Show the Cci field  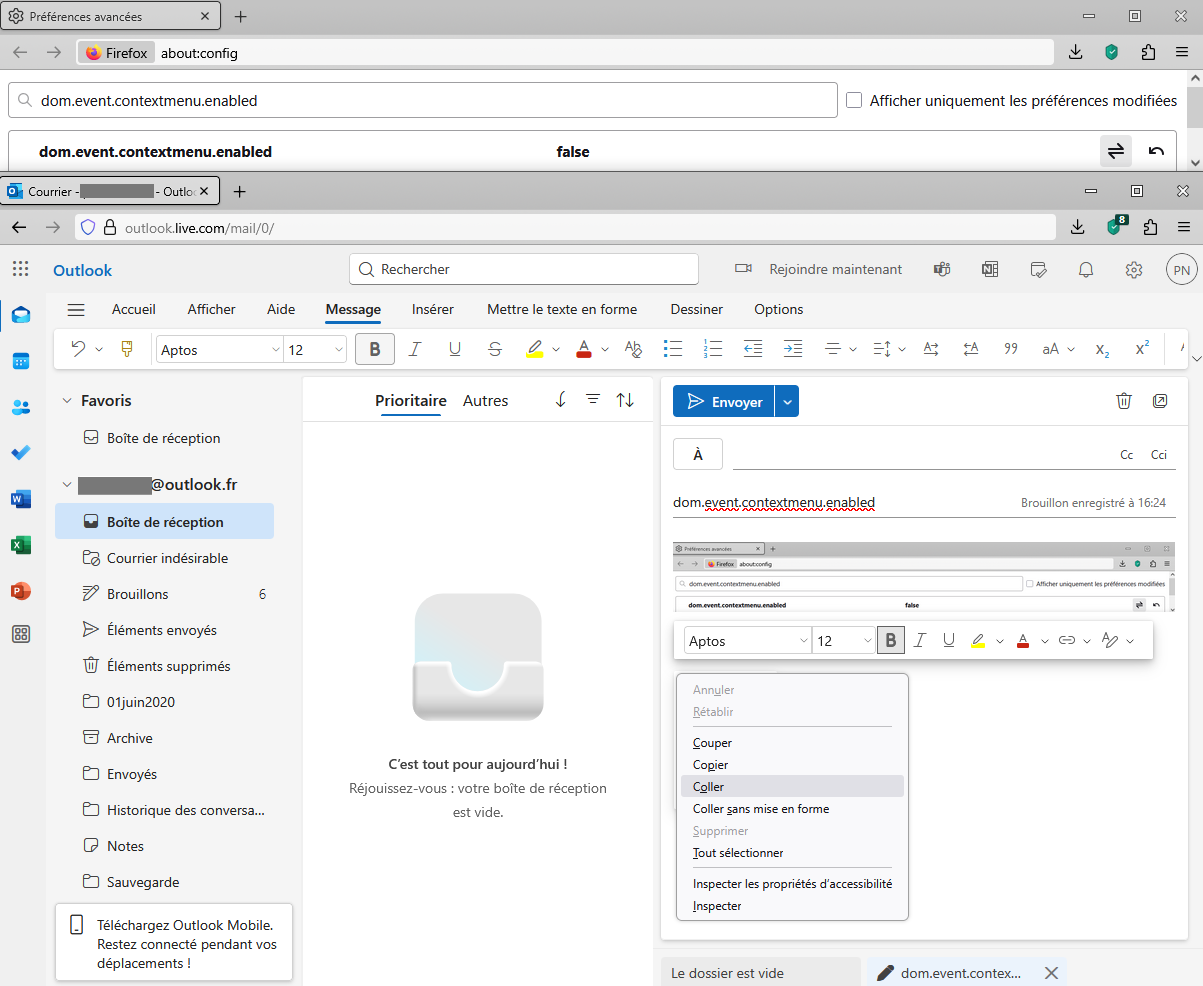[1159, 455]
